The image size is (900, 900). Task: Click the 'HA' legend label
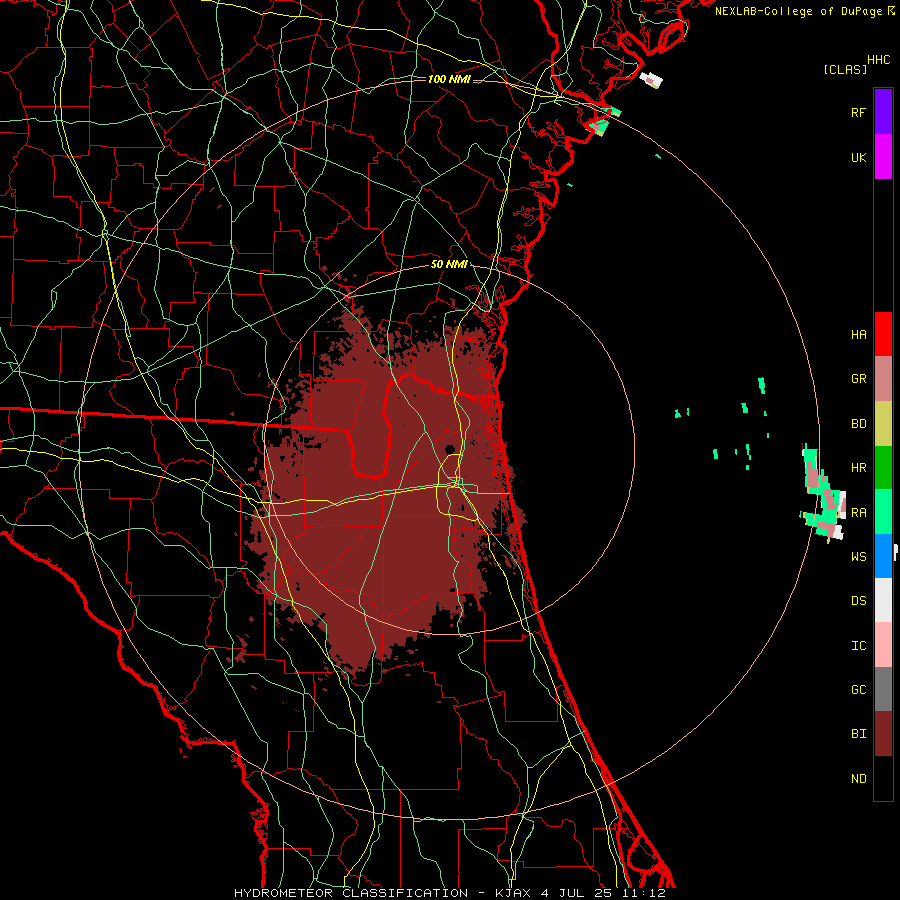click(858, 334)
